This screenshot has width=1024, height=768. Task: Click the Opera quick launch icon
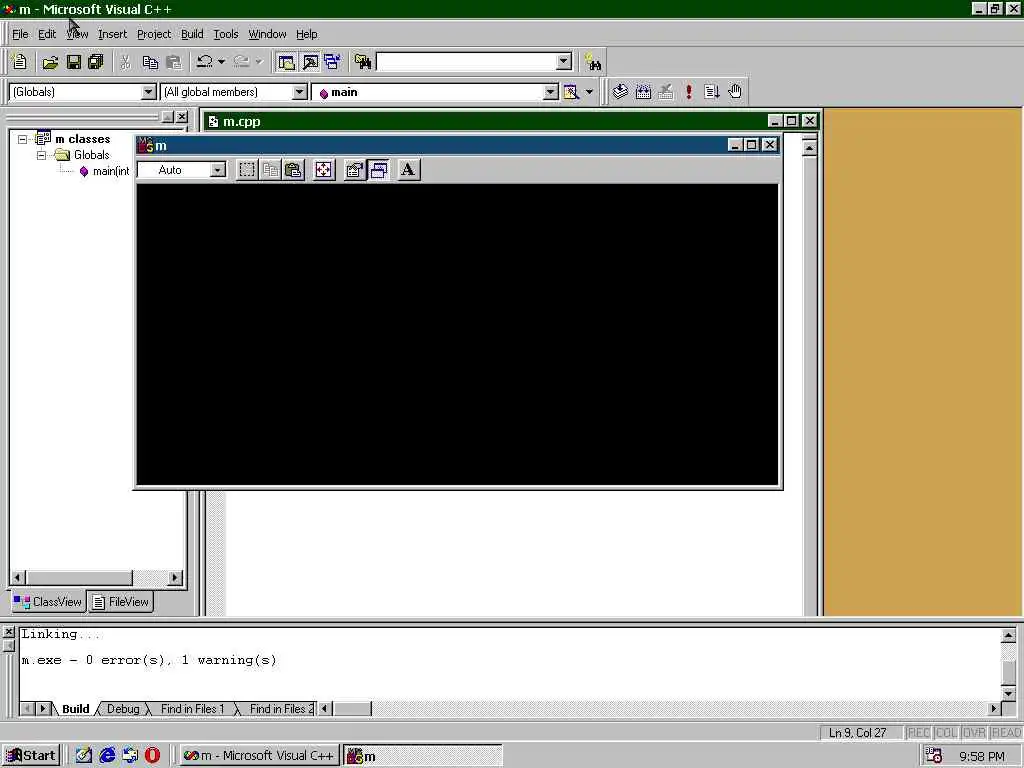point(152,756)
